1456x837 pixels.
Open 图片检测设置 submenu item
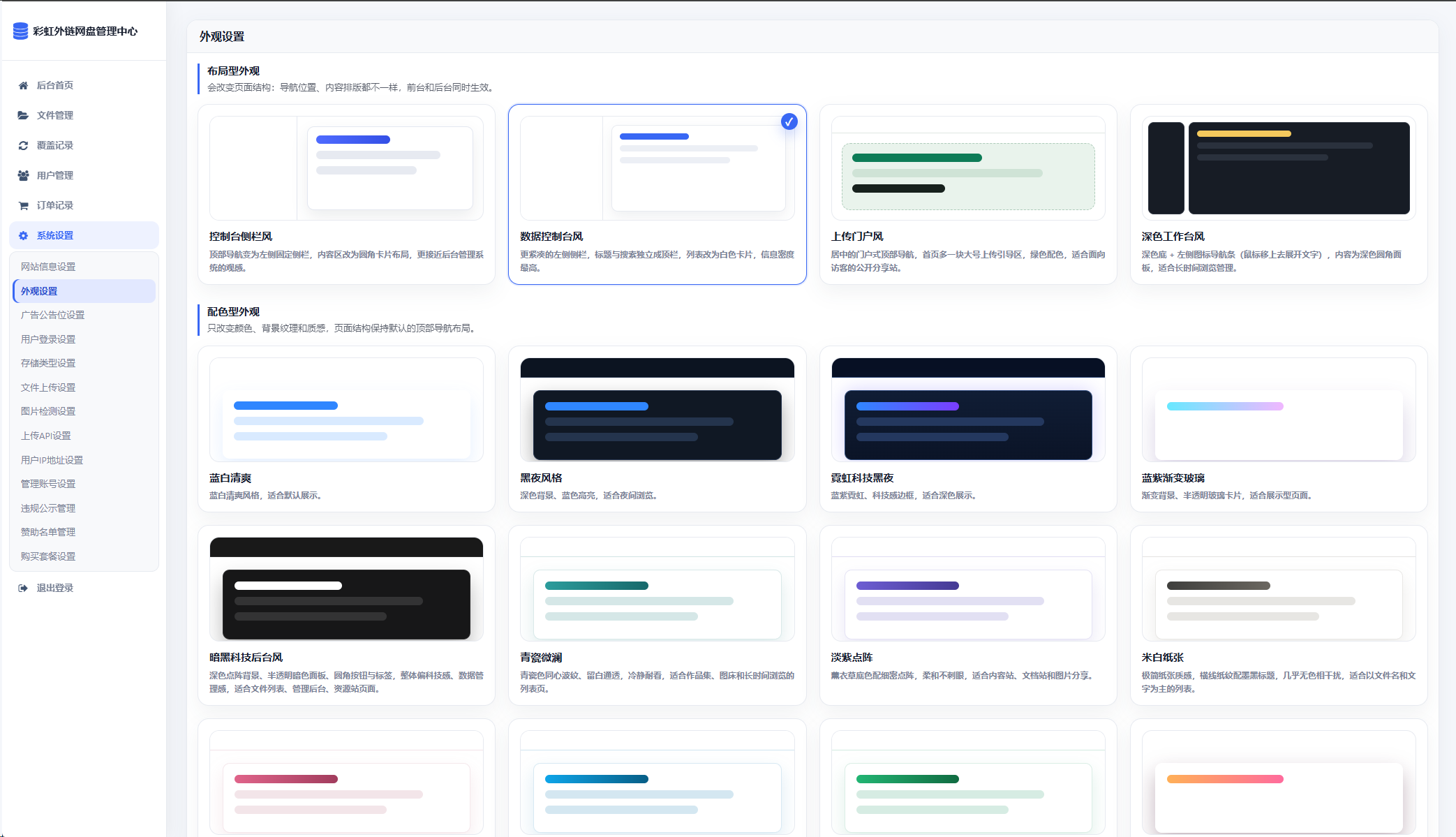coord(84,411)
